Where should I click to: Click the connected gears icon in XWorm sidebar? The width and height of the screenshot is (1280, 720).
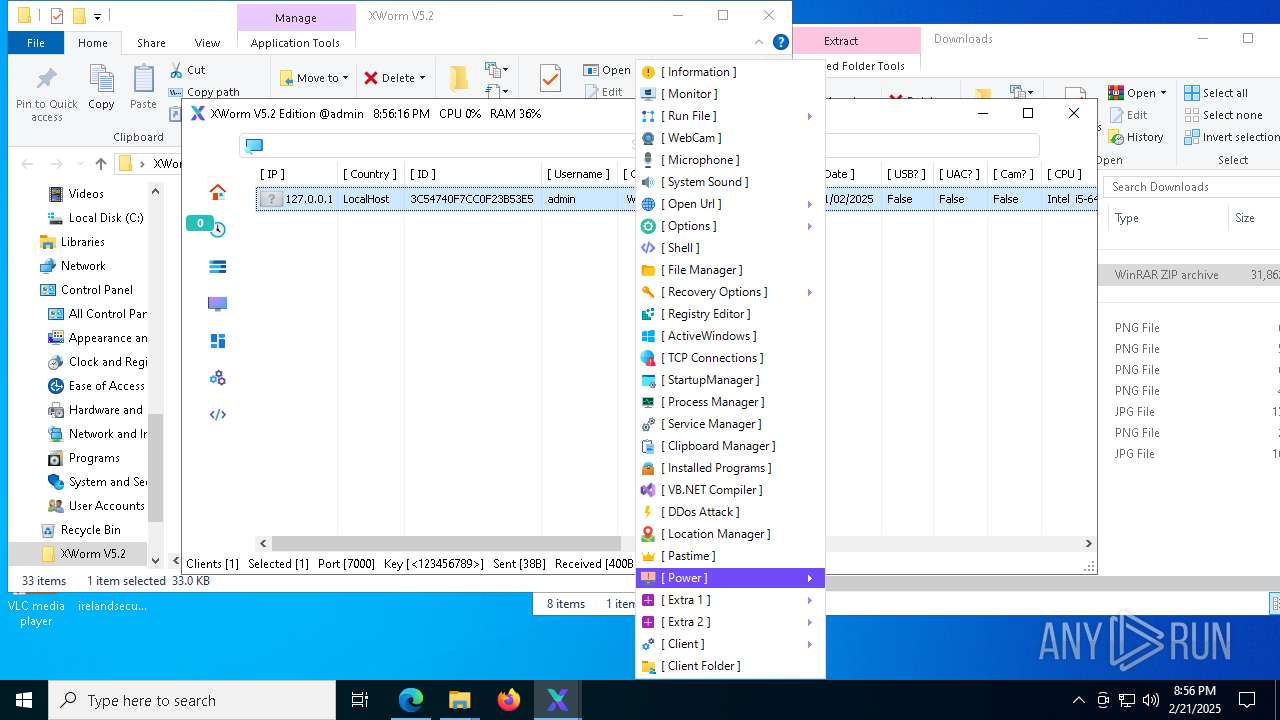[217, 378]
